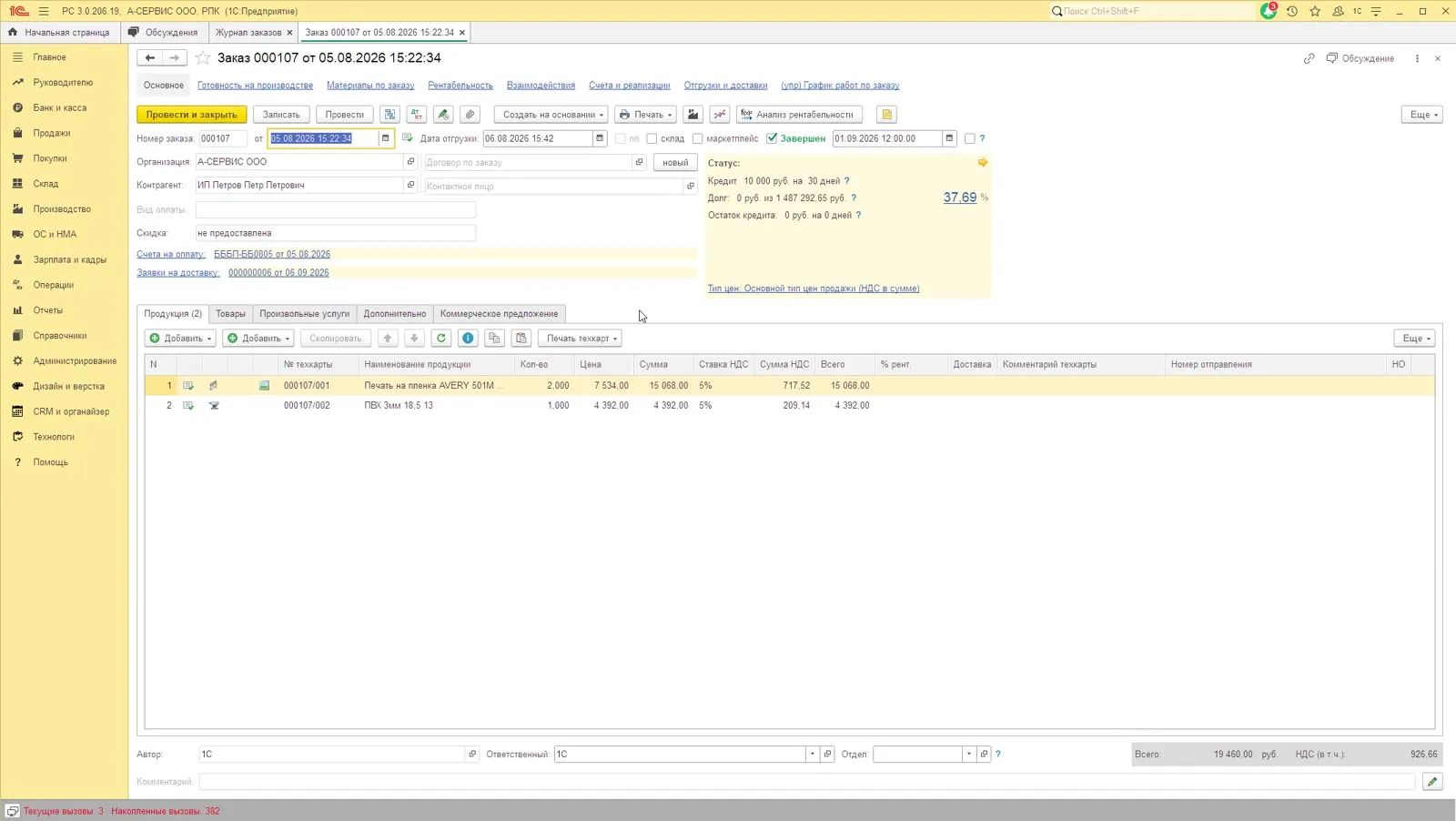Open the Рентабельность section link
This screenshot has width=1456, height=821.
460,86
